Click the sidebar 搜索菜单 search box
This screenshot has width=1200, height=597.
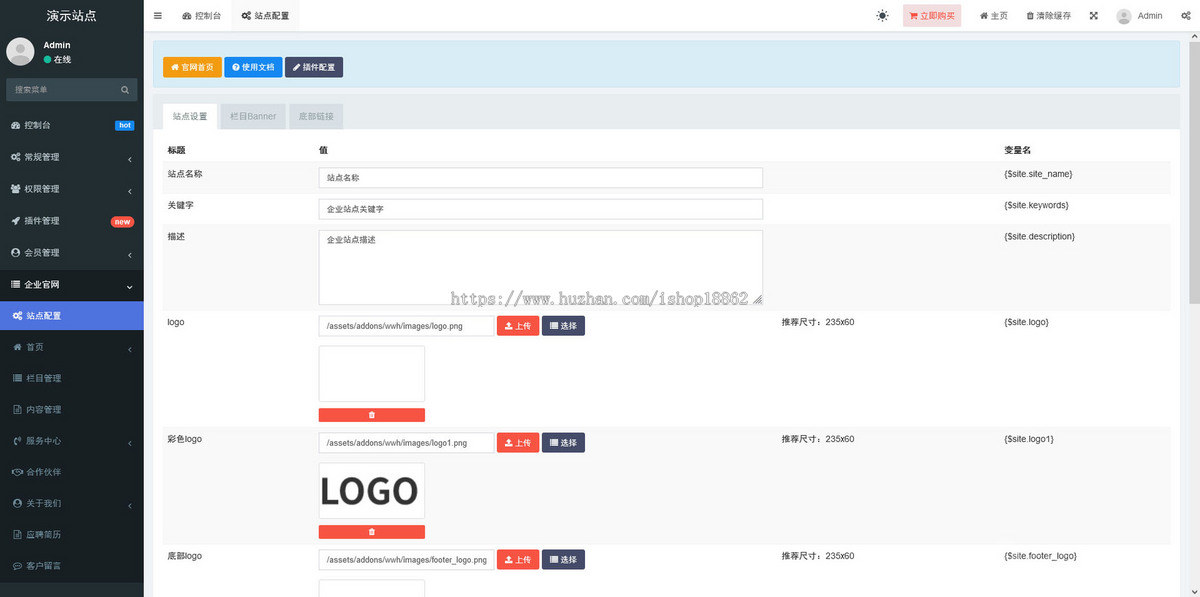coord(62,90)
